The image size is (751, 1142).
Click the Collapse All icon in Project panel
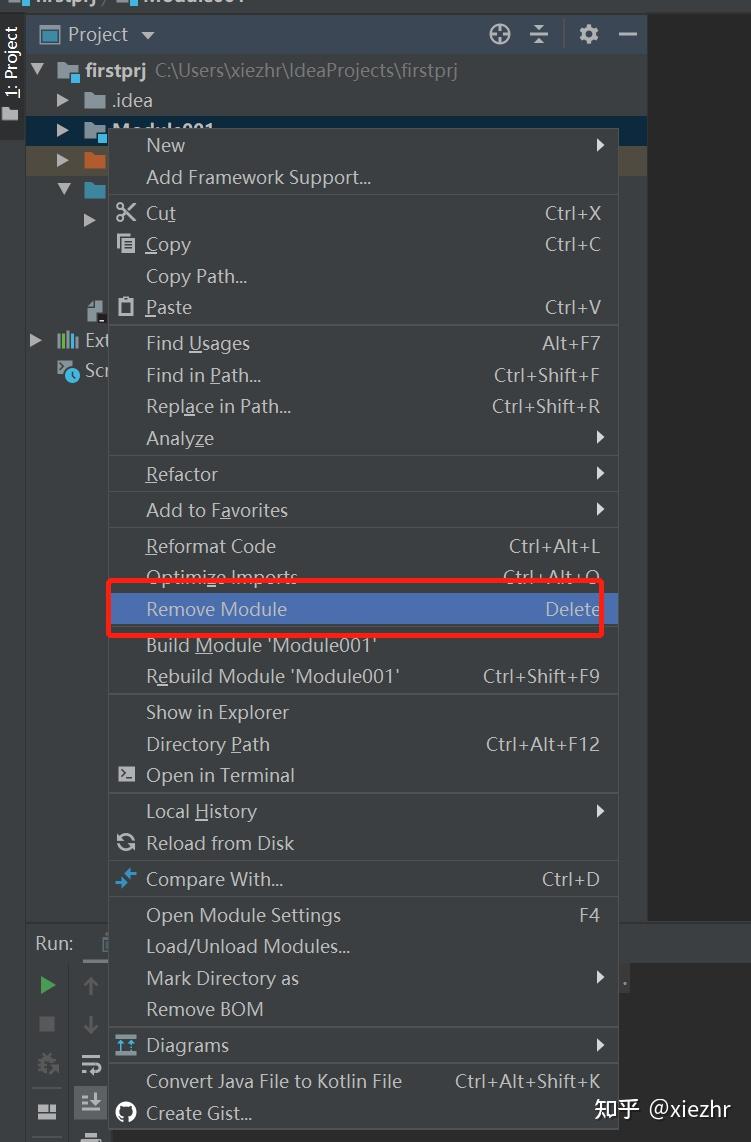[539, 34]
